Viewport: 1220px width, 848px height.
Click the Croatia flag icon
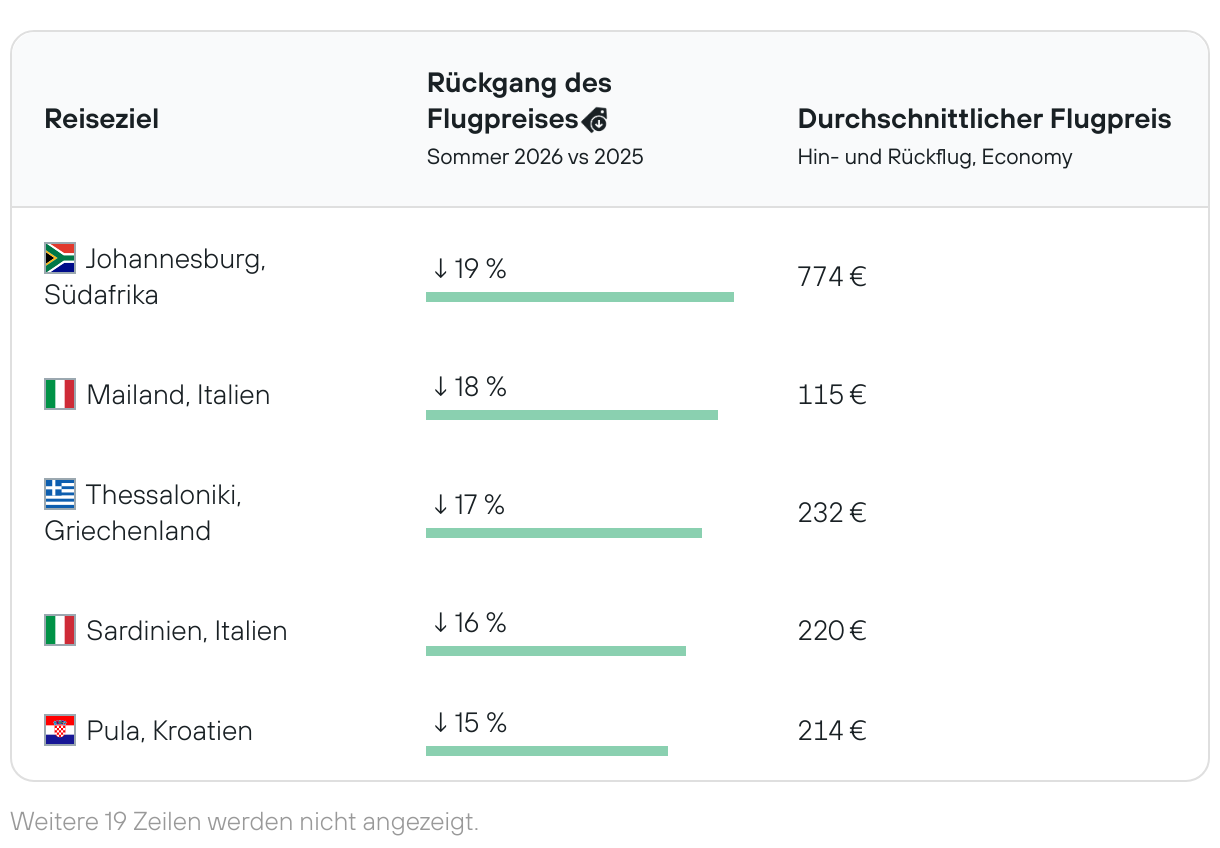point(60,730)
